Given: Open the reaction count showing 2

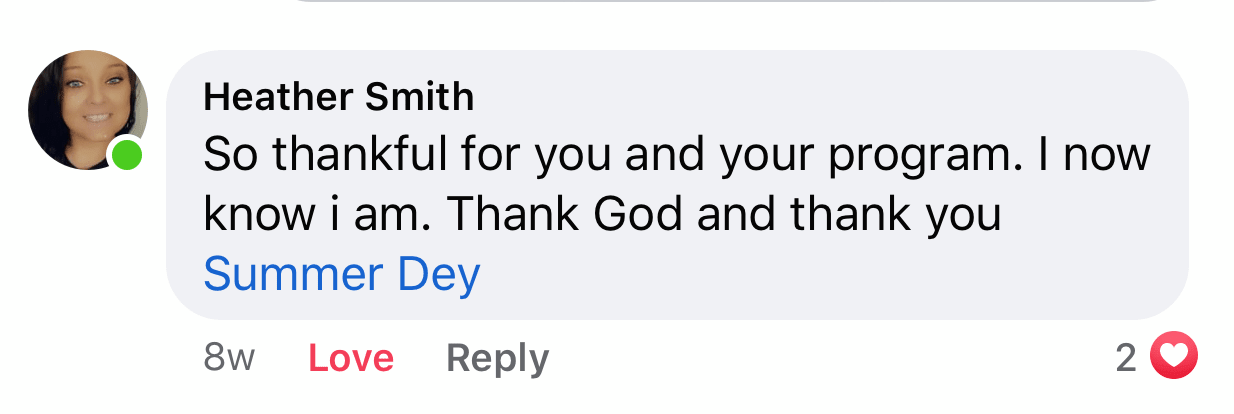Looking at the screenshot, I should pos(1126,357).
